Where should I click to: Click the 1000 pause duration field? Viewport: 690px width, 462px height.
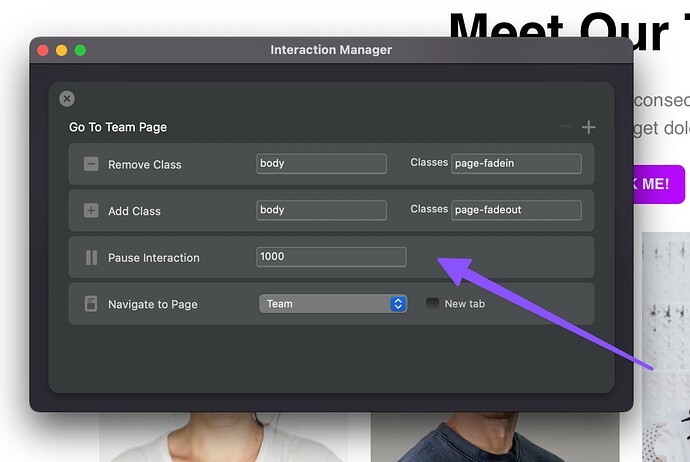(331, 257)
